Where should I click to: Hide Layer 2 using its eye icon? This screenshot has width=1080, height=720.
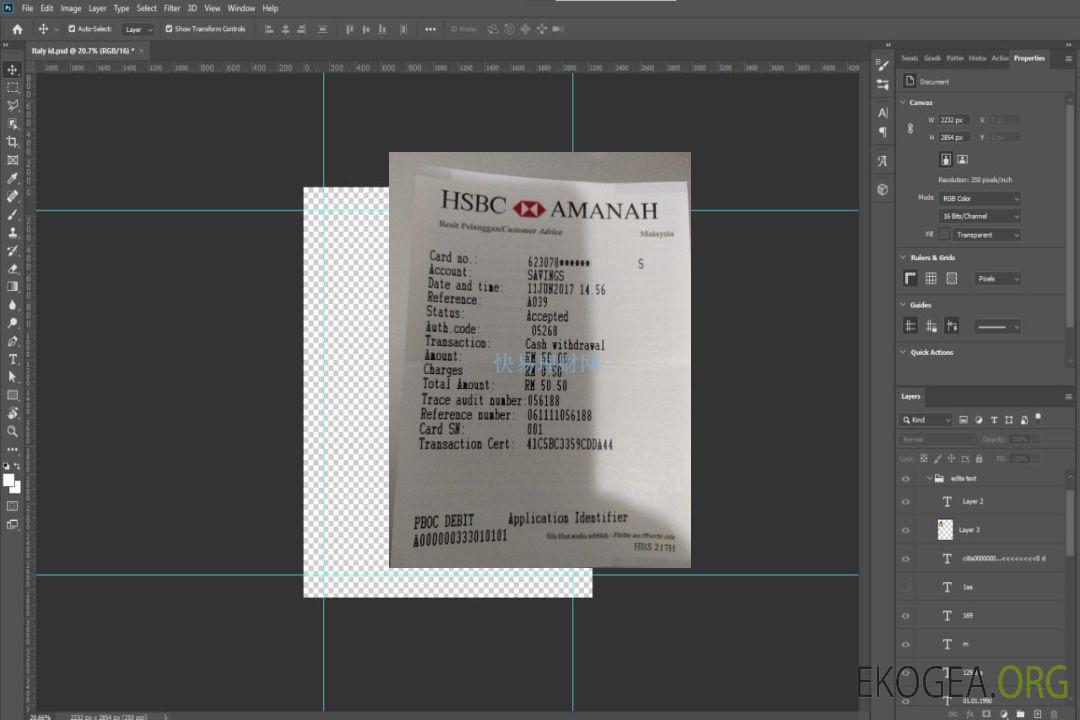tap(906, 502)
